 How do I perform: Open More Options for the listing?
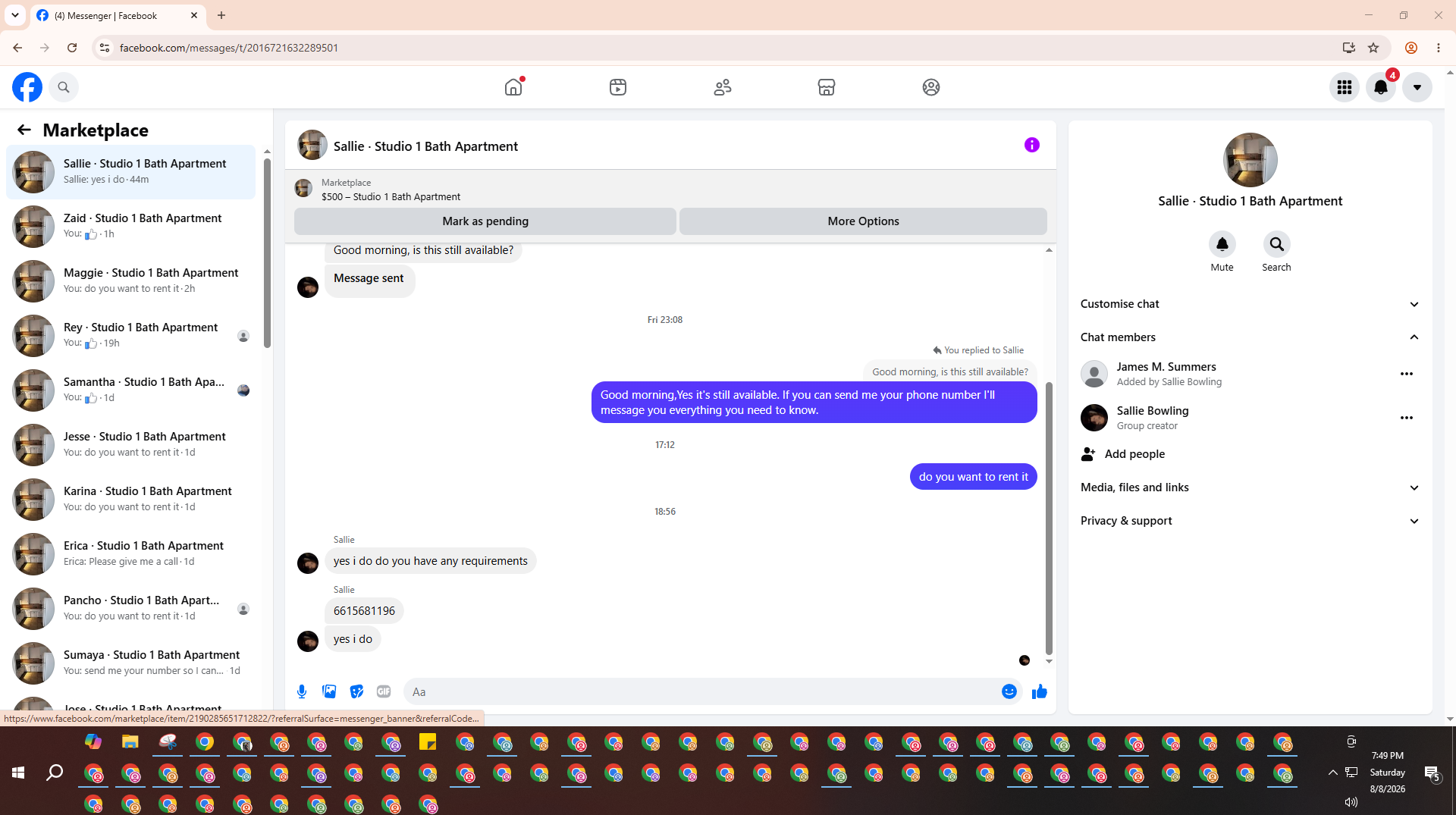863,221
